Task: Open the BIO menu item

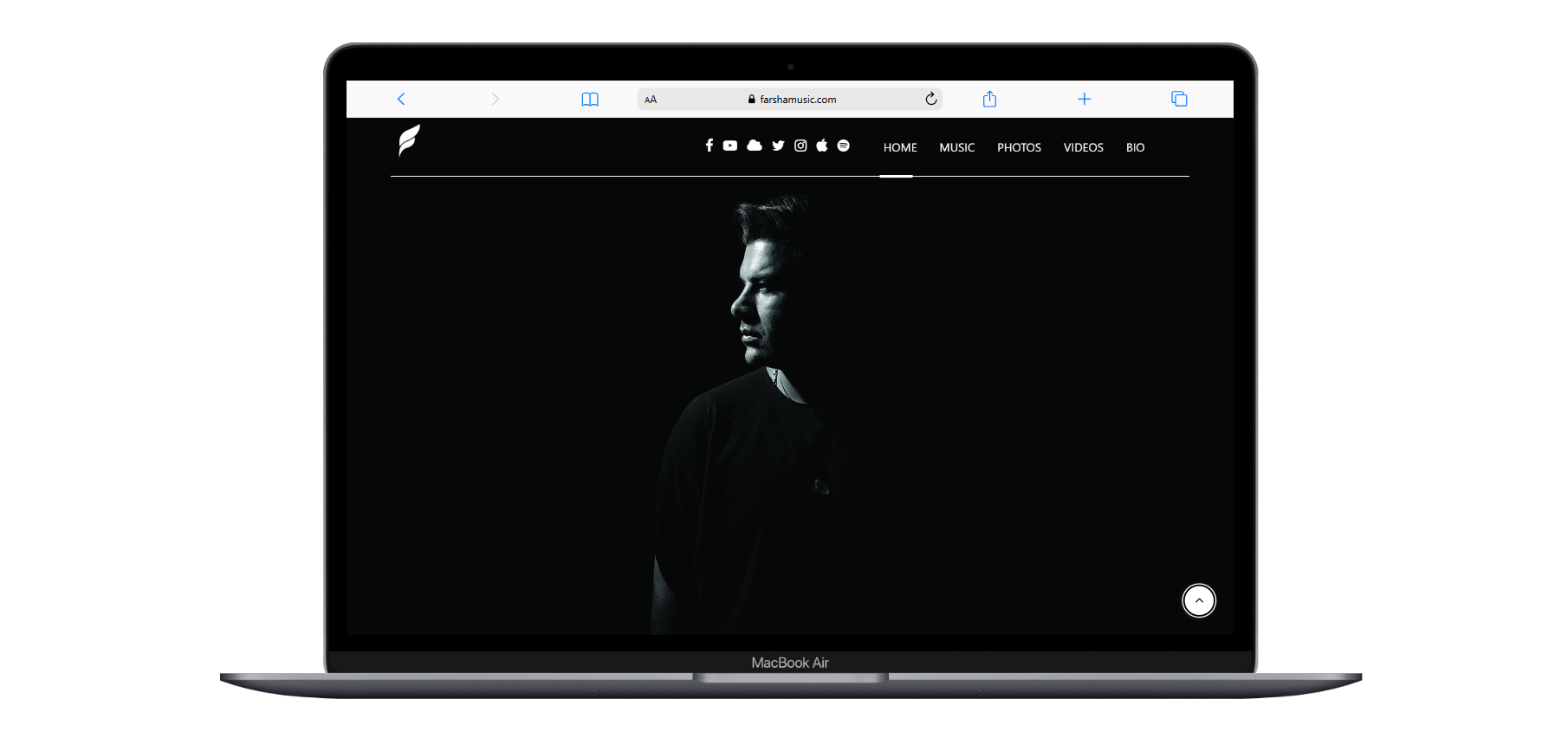Action: click(x=1135, y=148)
